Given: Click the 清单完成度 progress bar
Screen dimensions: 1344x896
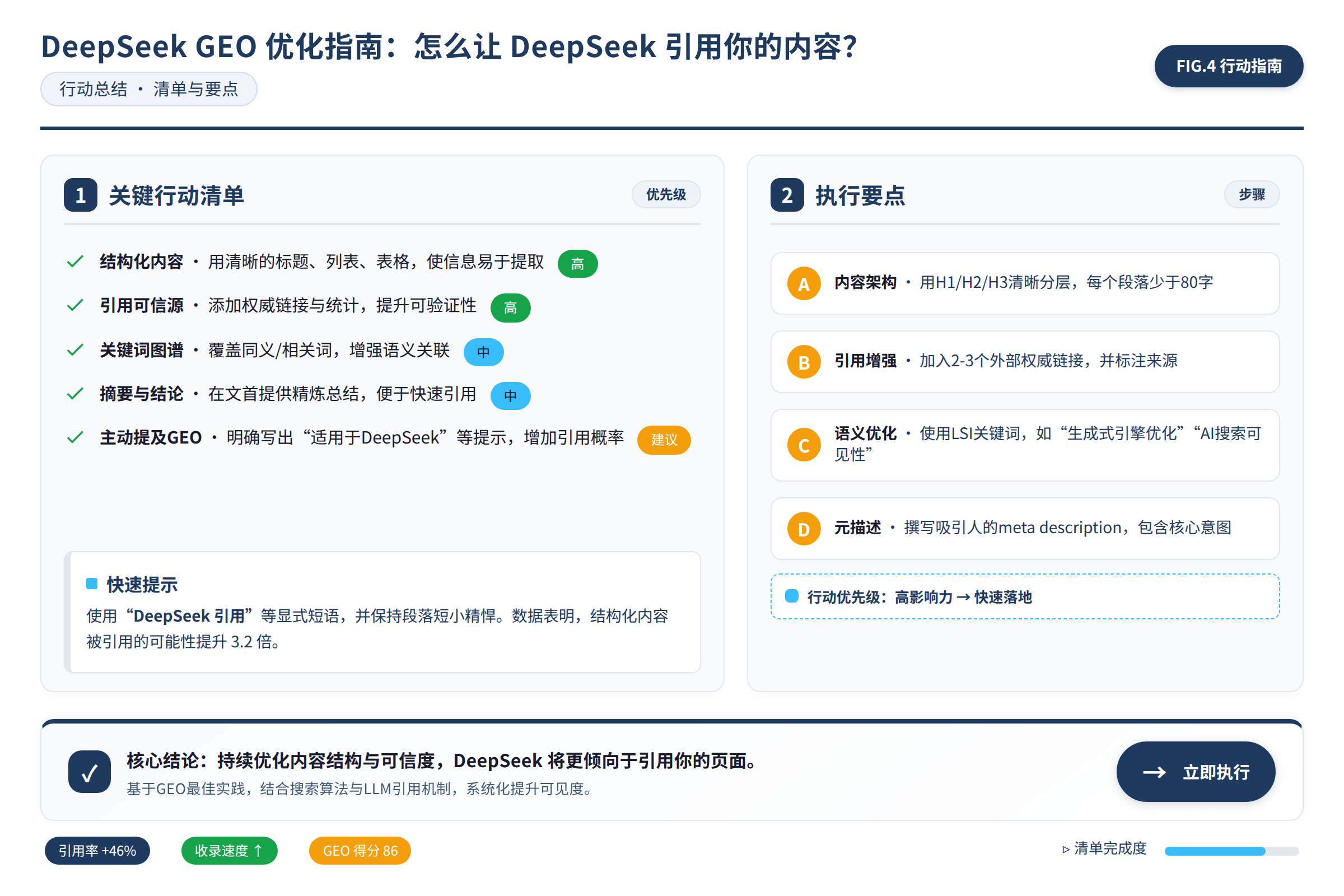Looking at the screenshot, I should tap(1231, 851).
